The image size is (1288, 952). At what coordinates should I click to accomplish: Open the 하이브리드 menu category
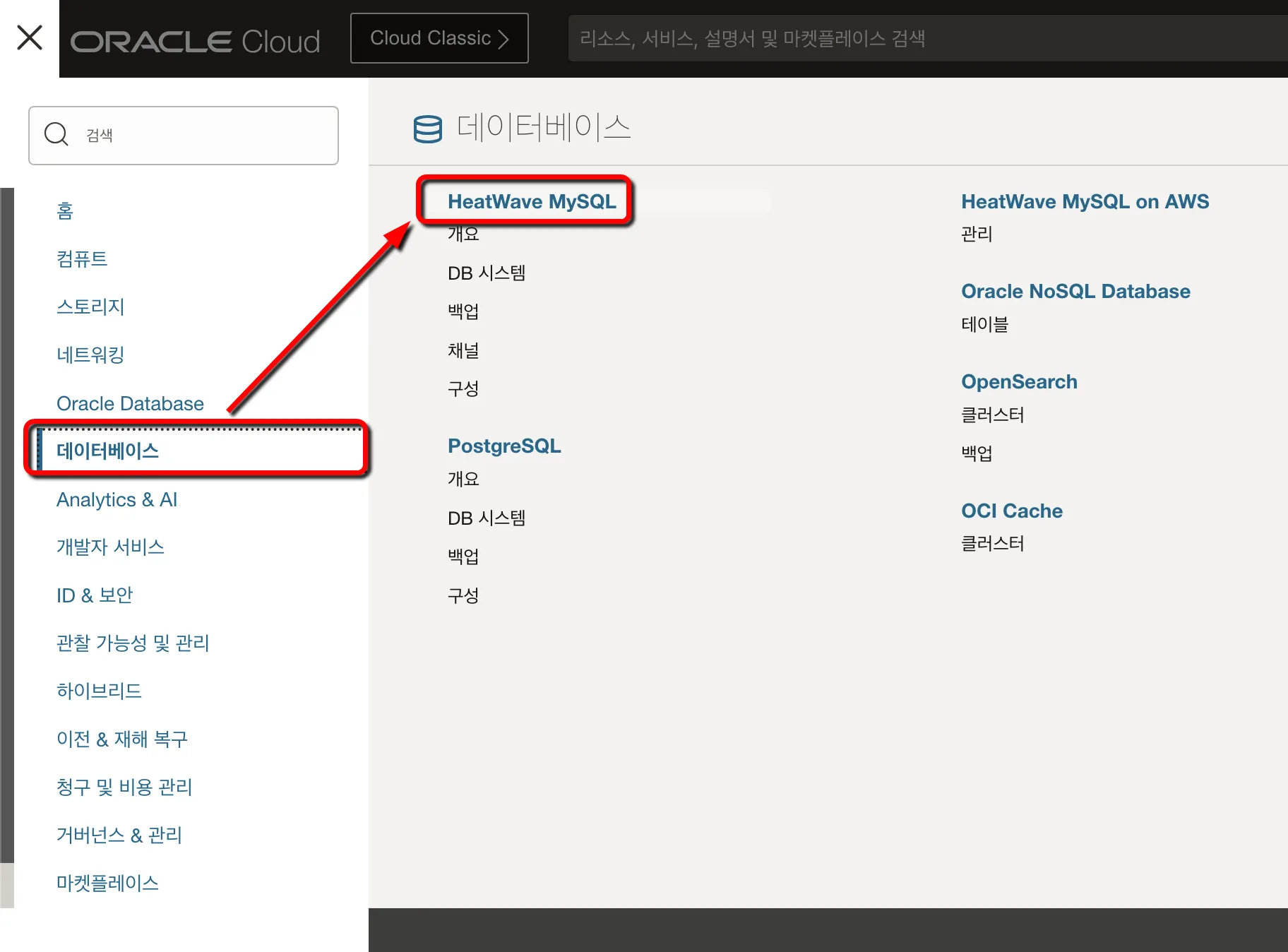pyautogui.click(x=99, y=691)
